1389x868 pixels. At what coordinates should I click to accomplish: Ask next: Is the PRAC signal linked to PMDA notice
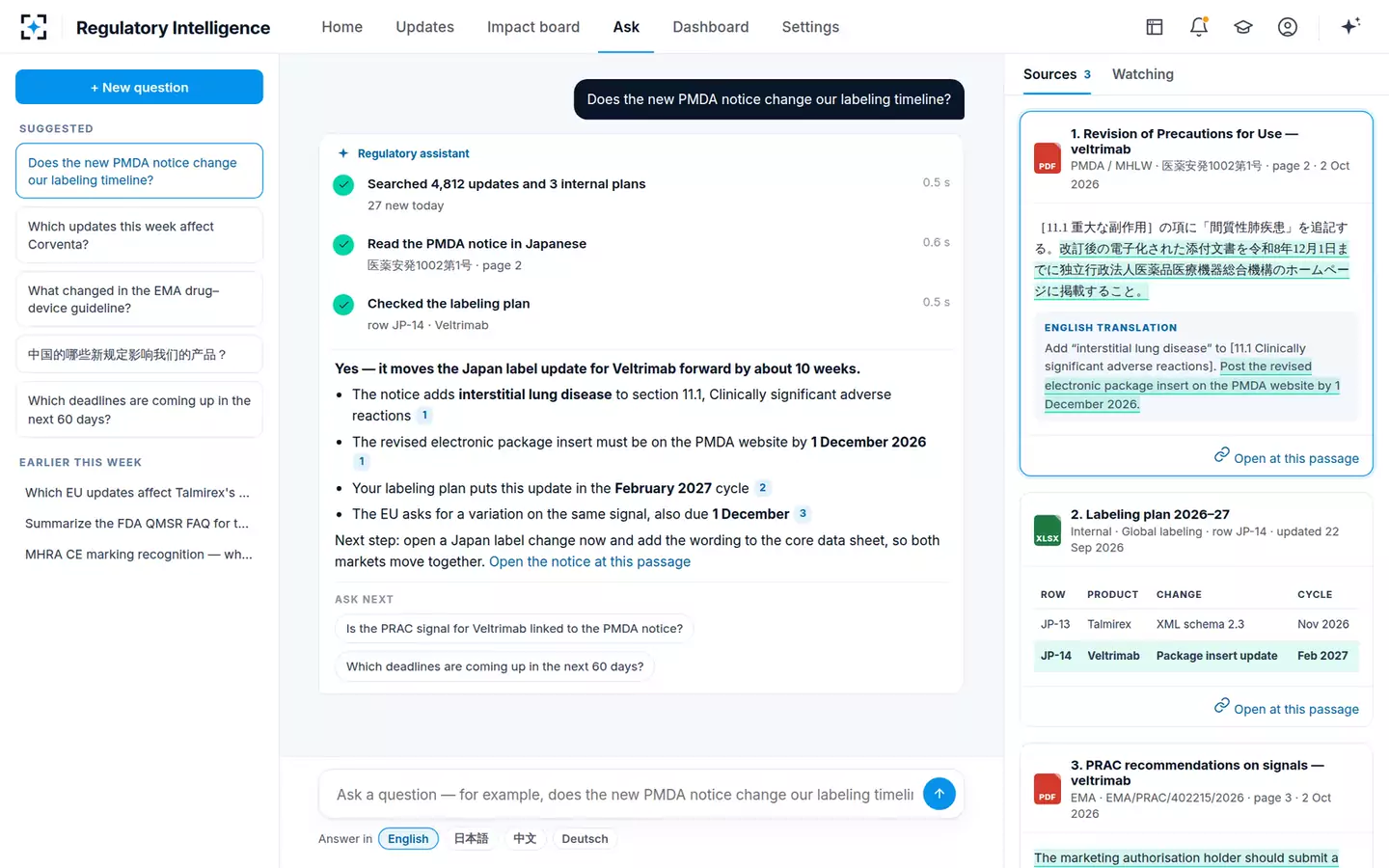tap(514, 629)
